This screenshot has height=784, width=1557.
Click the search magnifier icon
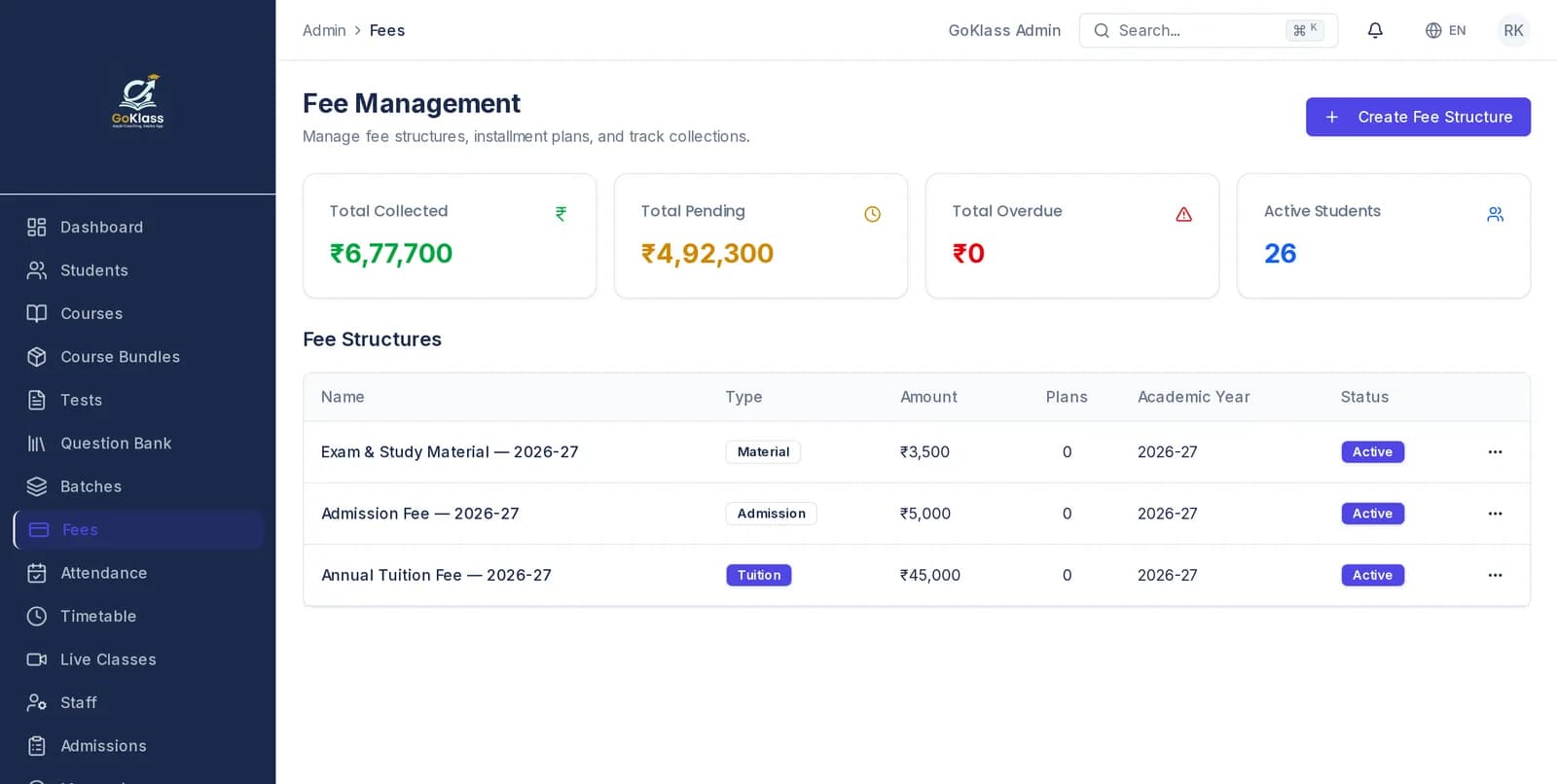(x=1102, y=30)
